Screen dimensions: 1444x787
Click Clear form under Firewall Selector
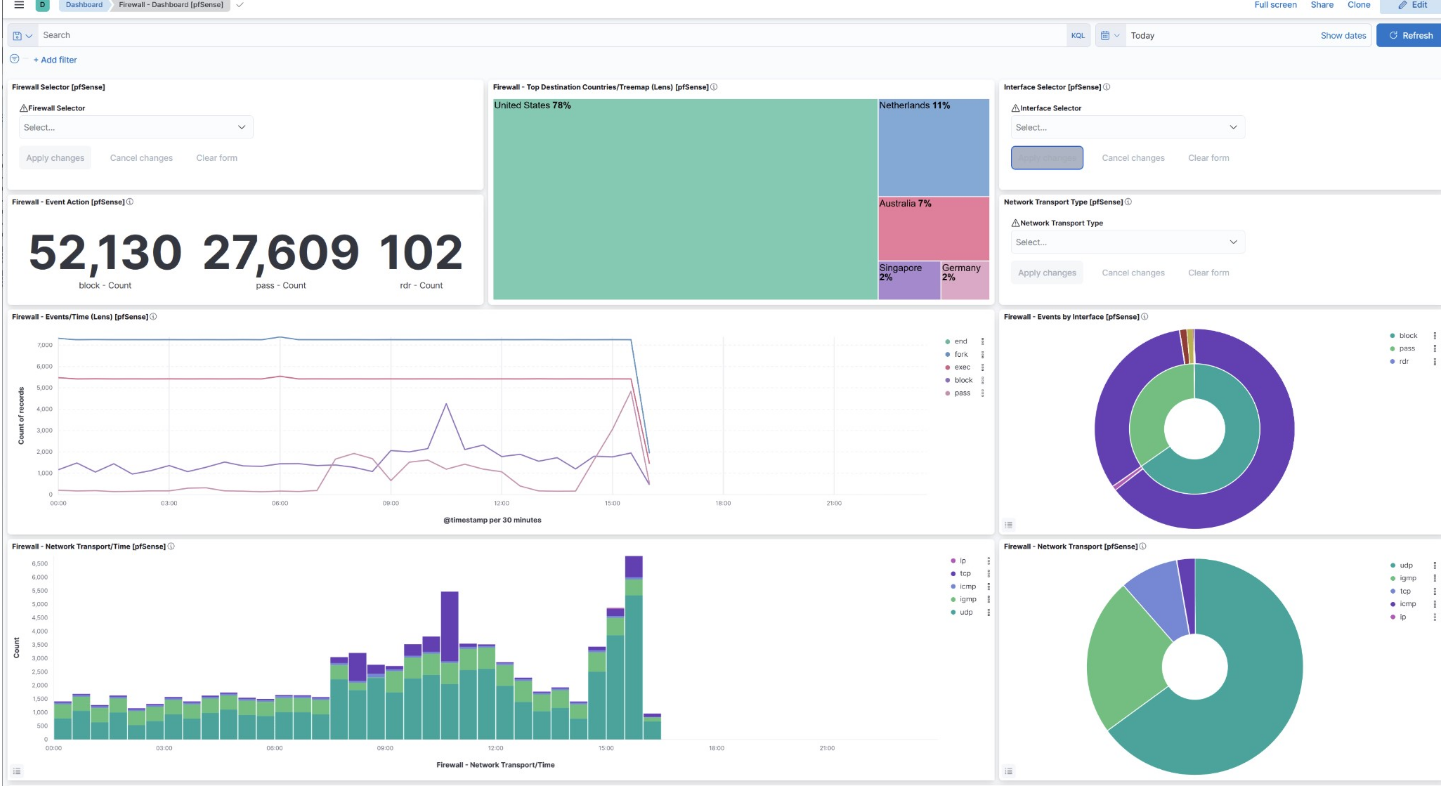point(217,158)
